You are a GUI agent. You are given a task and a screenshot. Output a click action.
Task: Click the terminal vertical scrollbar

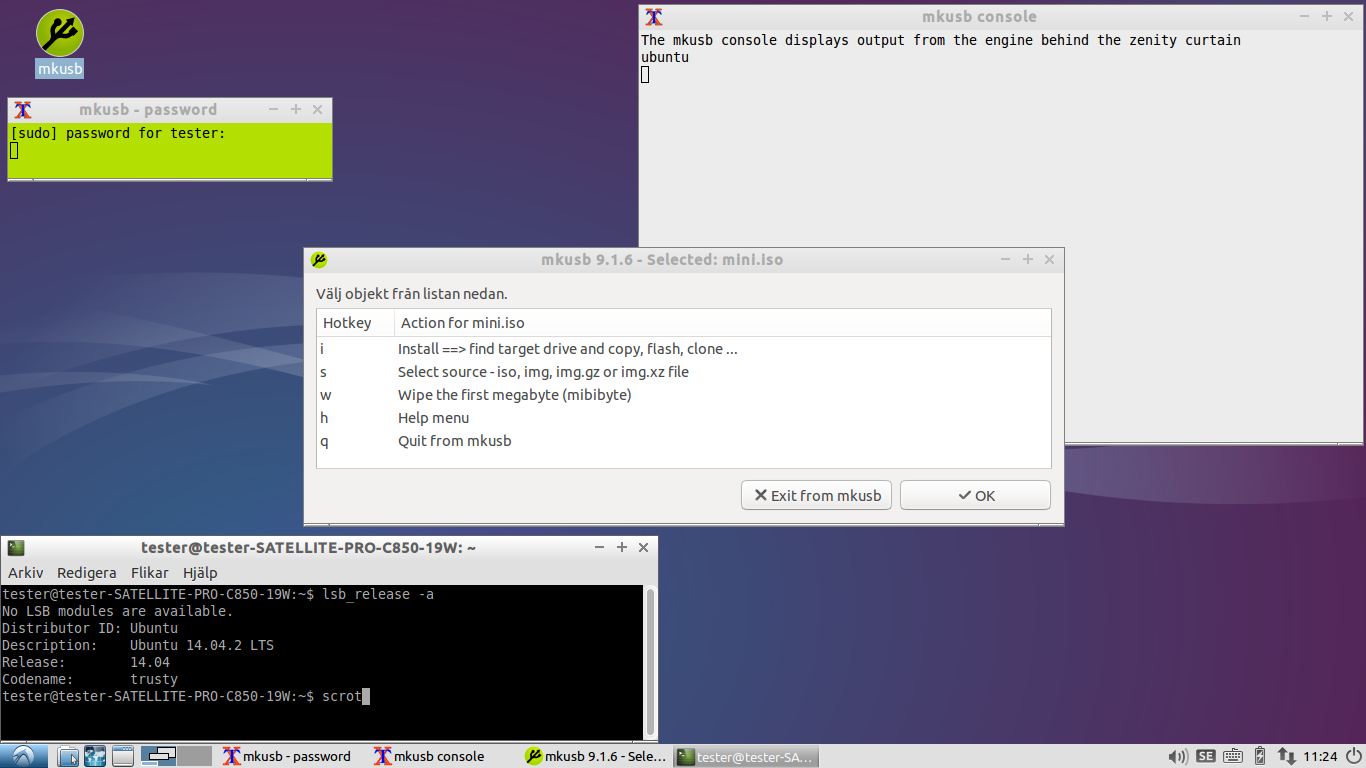click(x=650, y=660)
